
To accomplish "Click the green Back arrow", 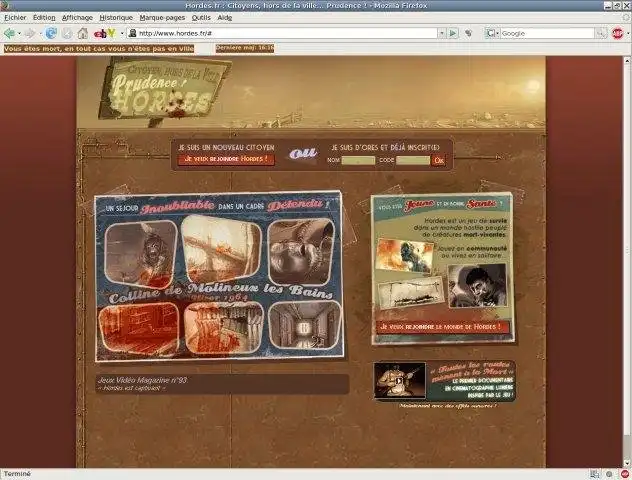I will click(9, 33).
